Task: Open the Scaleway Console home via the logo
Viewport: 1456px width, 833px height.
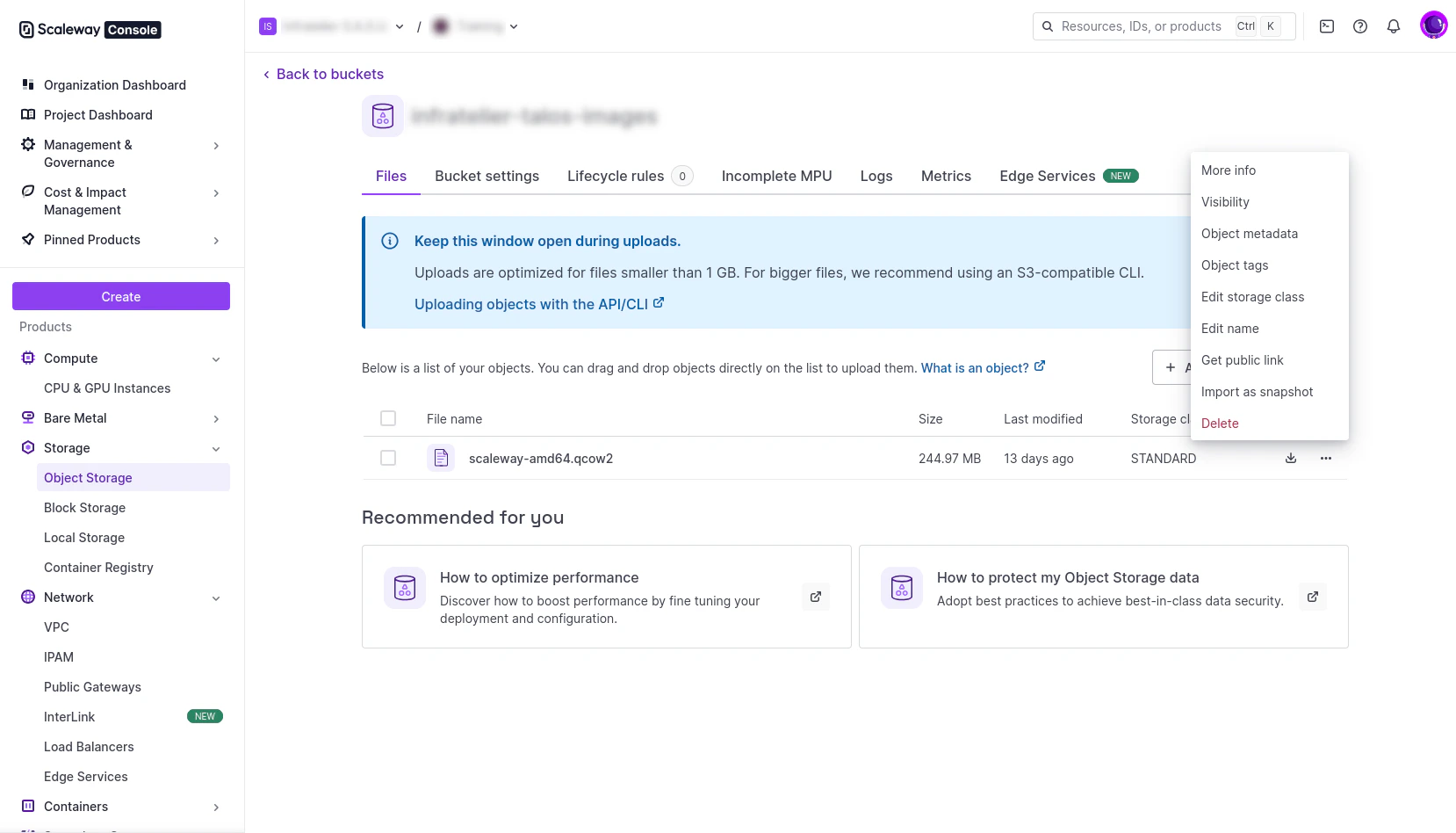Action: (87, 29)
